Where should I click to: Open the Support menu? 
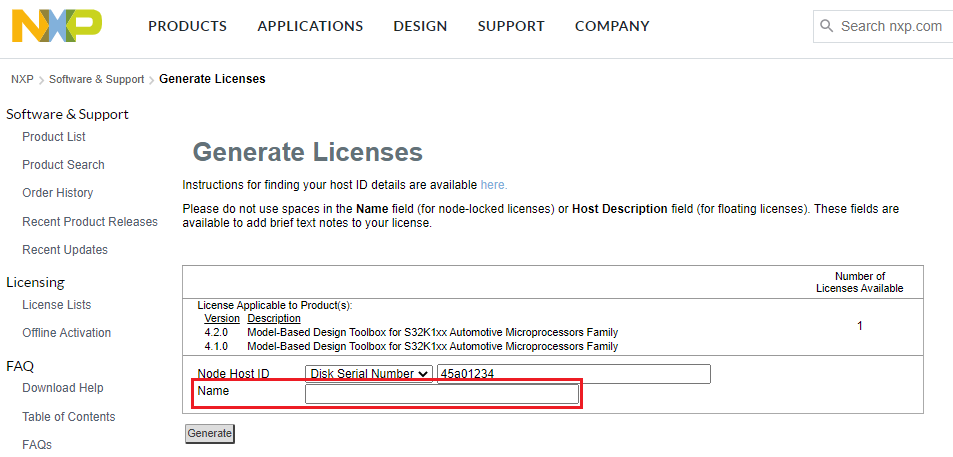pos(511,26)
